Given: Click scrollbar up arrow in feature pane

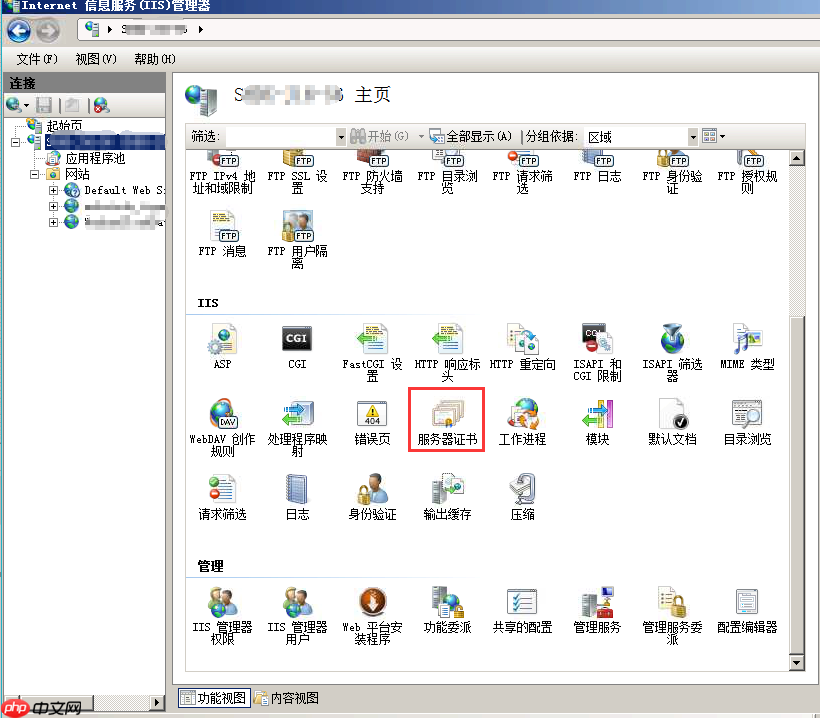Looking at the screenshot, I should point(796,157).
